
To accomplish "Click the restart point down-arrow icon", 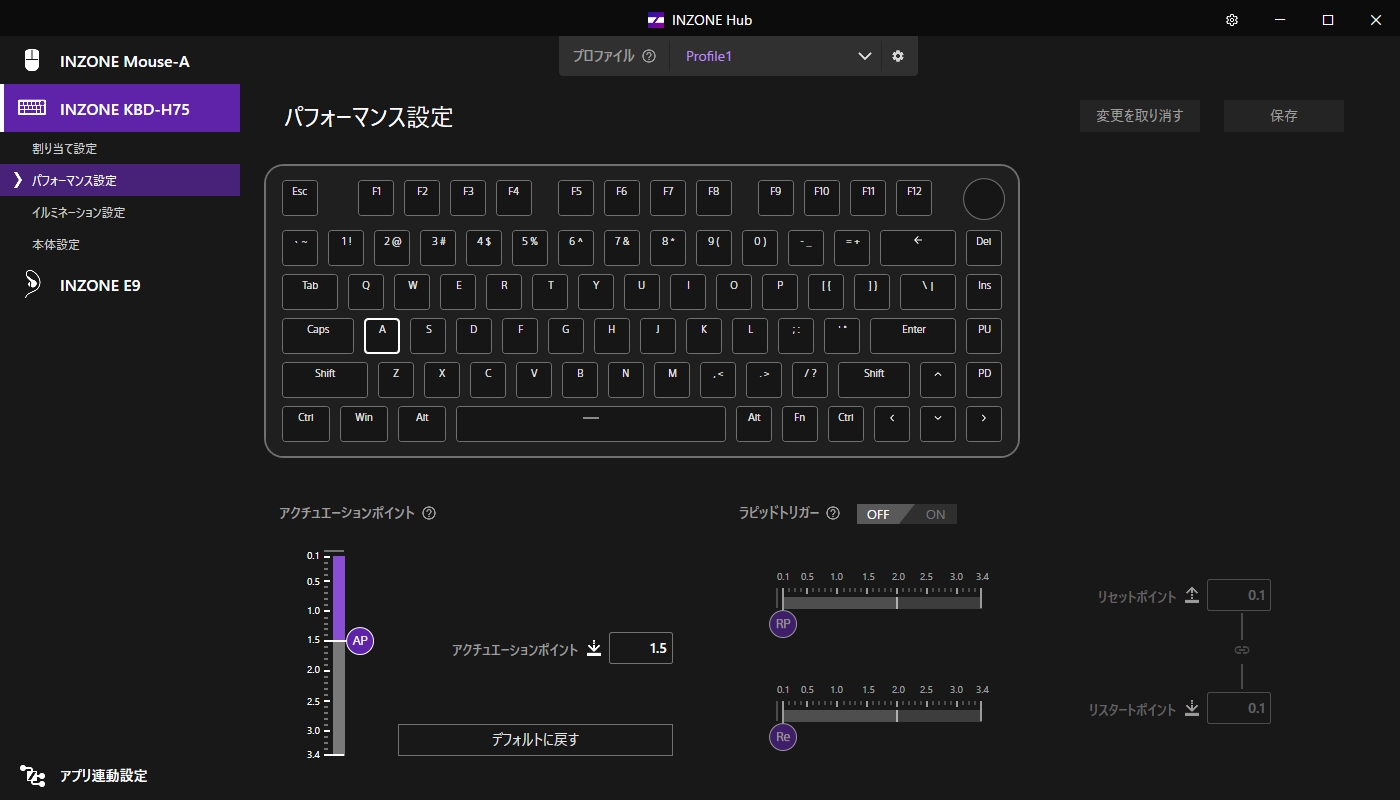I will pyautogui.click(x=1191, y=708).
